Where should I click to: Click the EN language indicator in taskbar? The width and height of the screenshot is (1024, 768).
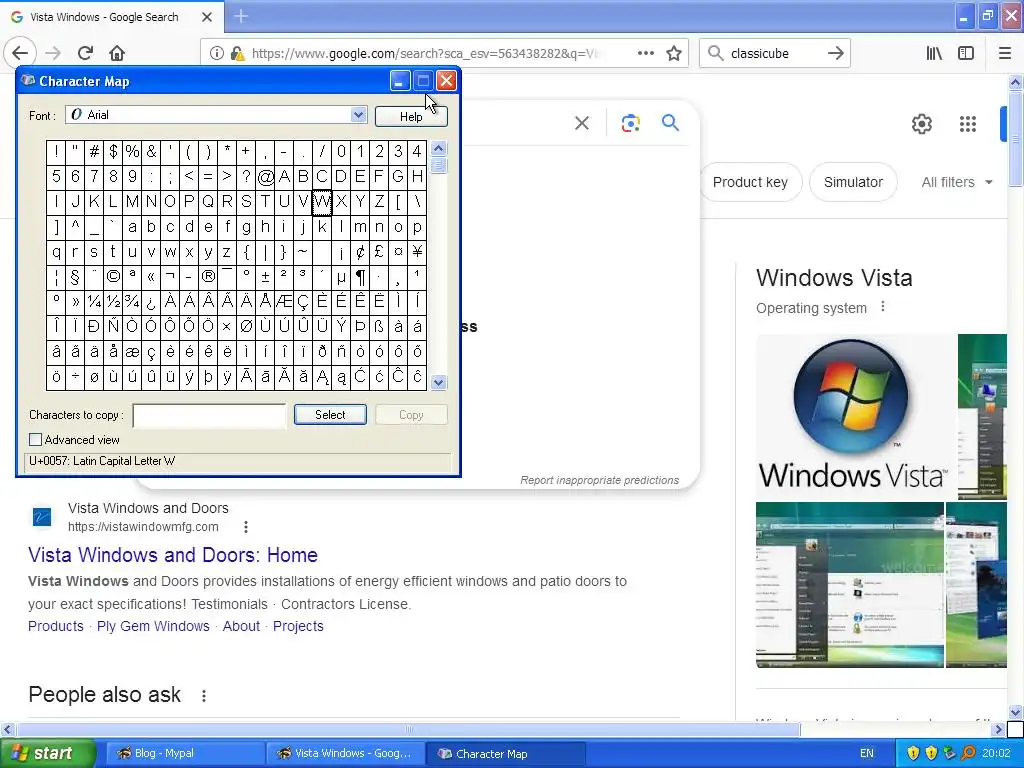pos(867,753)
